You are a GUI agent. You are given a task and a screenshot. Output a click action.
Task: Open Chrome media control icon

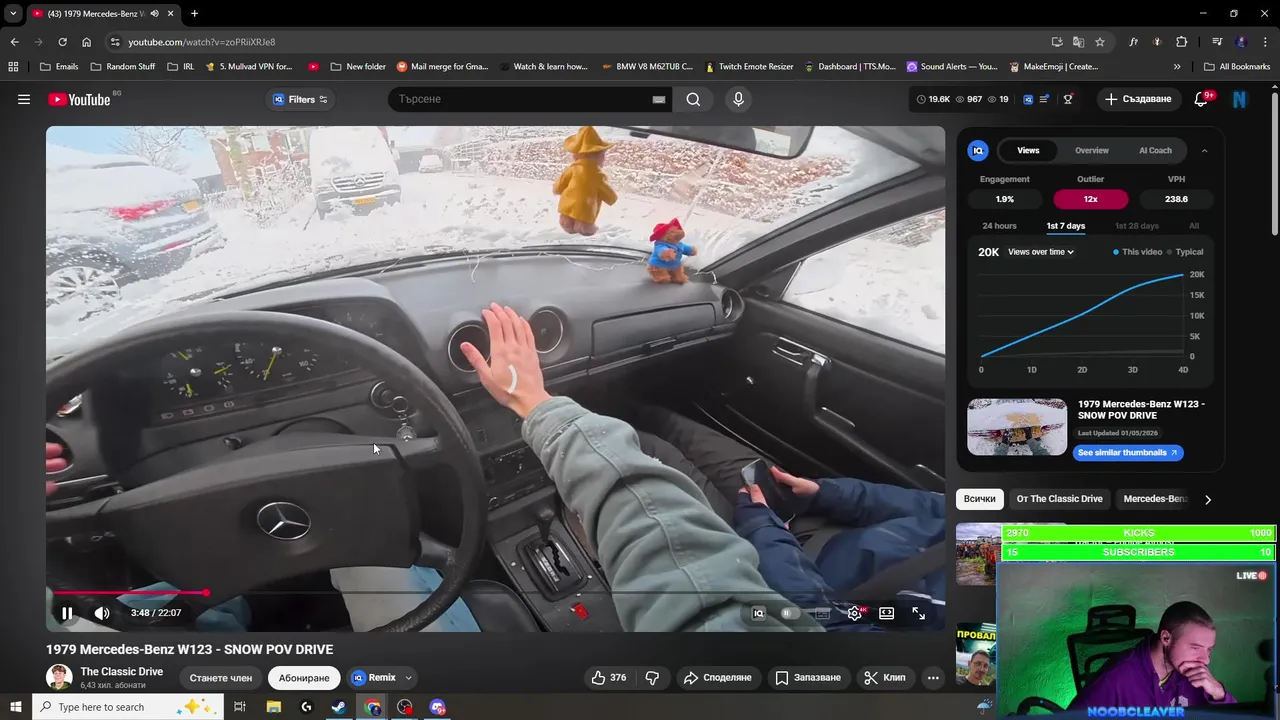[1217, 42]
